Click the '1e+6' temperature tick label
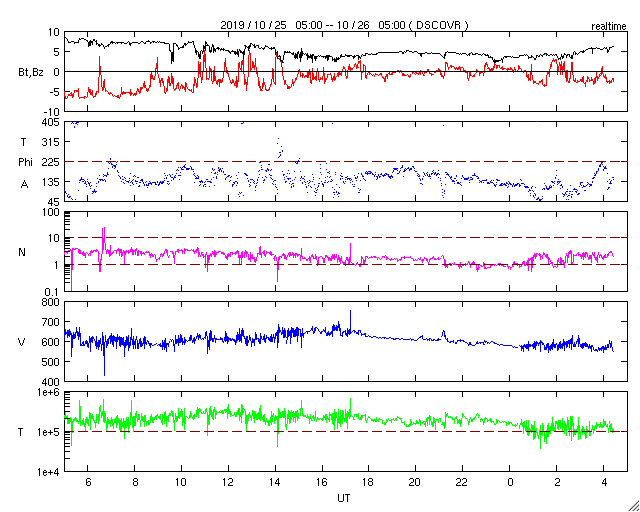 tap(49, 392)
